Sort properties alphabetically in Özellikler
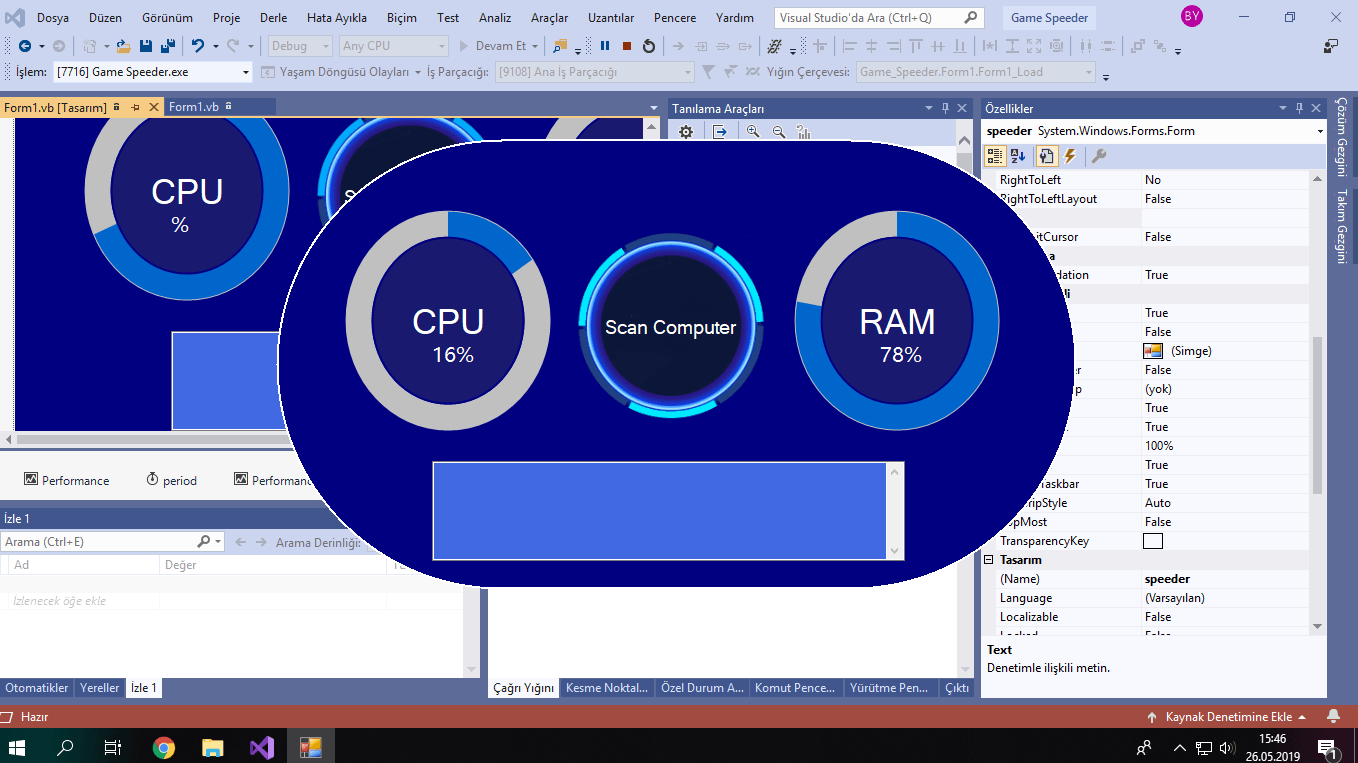 click(1018, 156)
